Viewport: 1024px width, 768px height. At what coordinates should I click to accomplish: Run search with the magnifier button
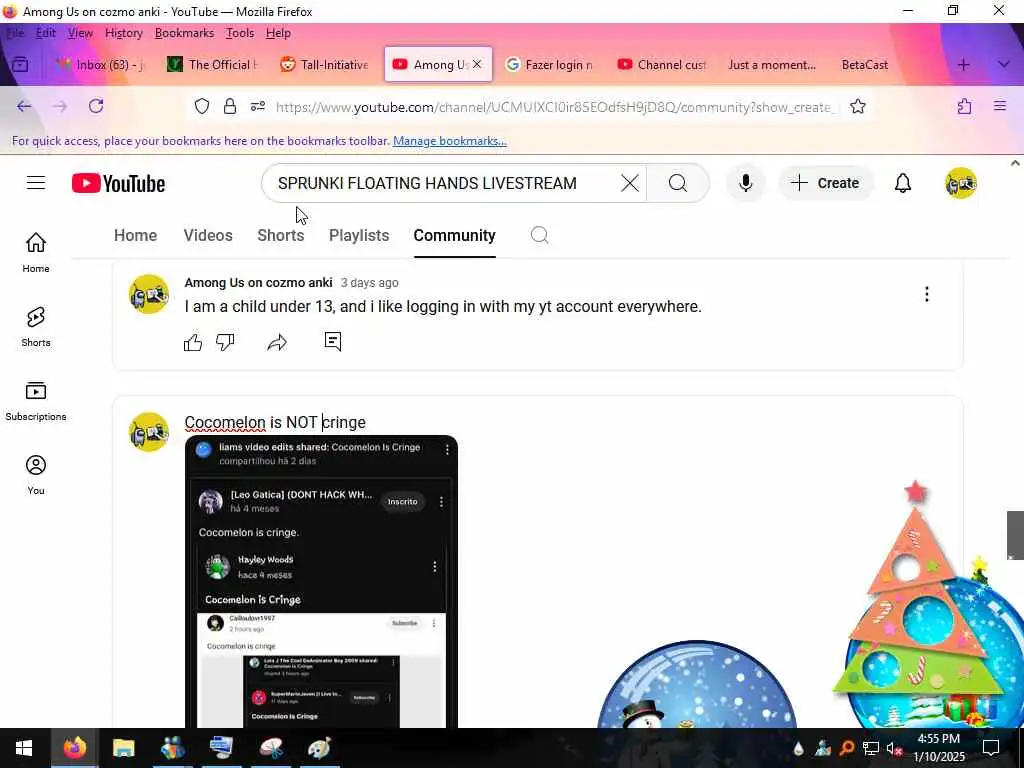point(678,184)
